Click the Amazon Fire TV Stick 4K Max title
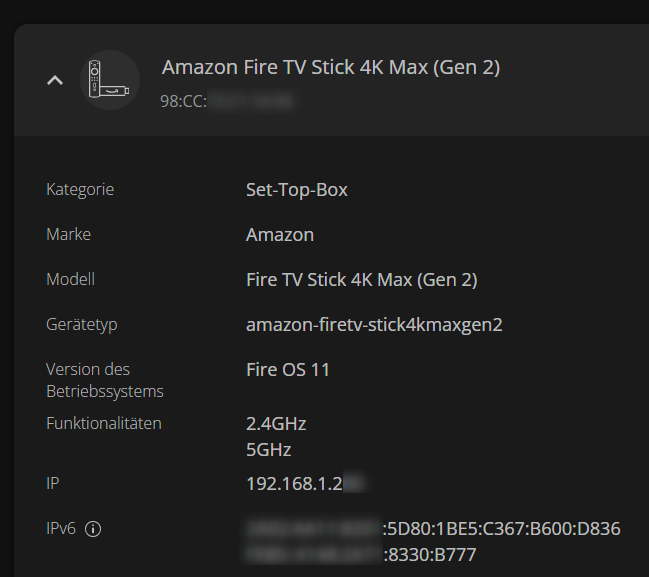This screenshot has width=649, height=577. pos(330,67)
